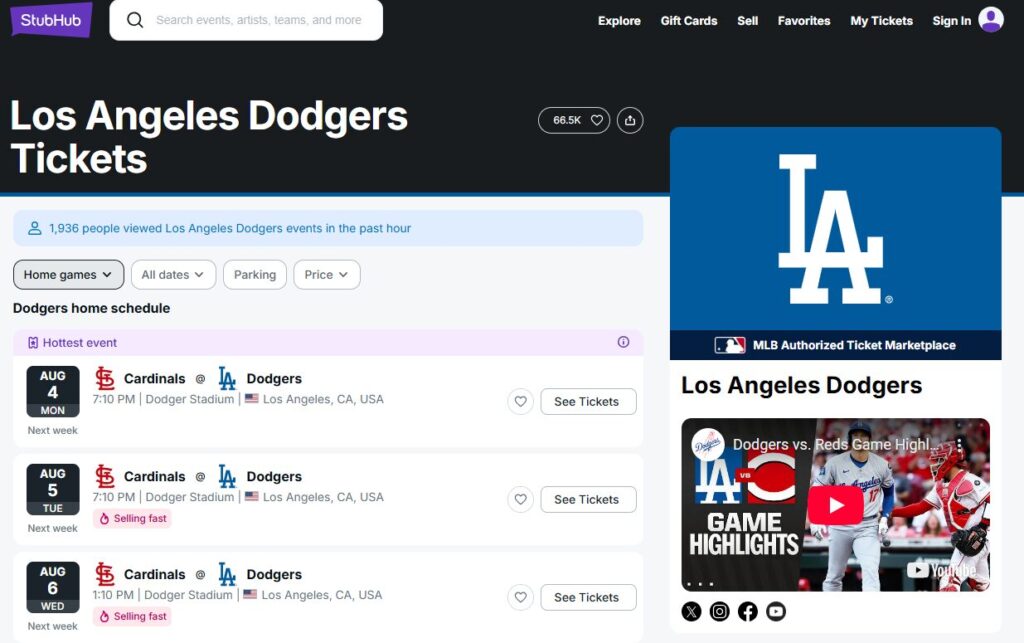Open the Explore menu
The height and width of the screenshot is (643, 1024).
[619, 21]
